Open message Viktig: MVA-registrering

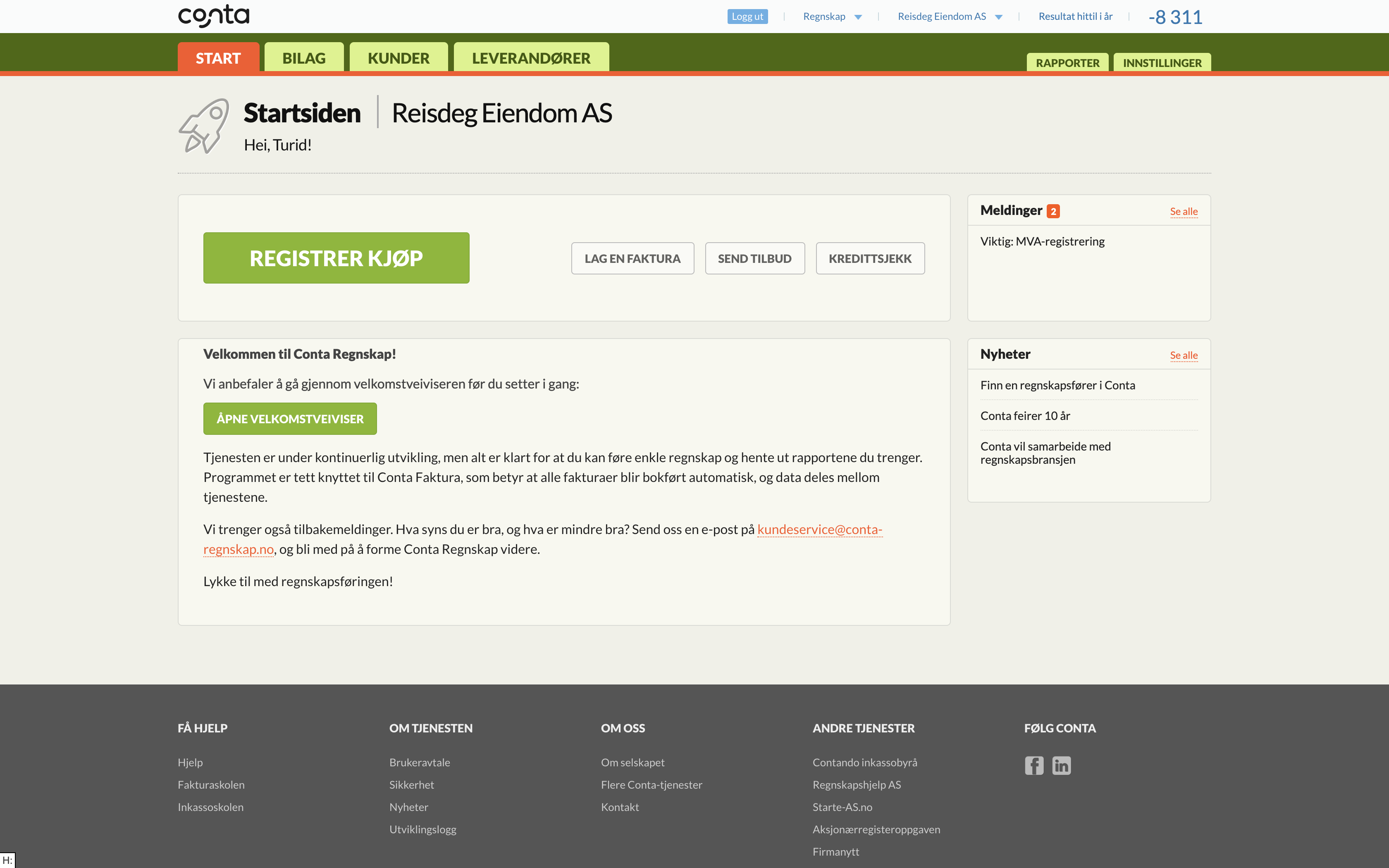1042,241
